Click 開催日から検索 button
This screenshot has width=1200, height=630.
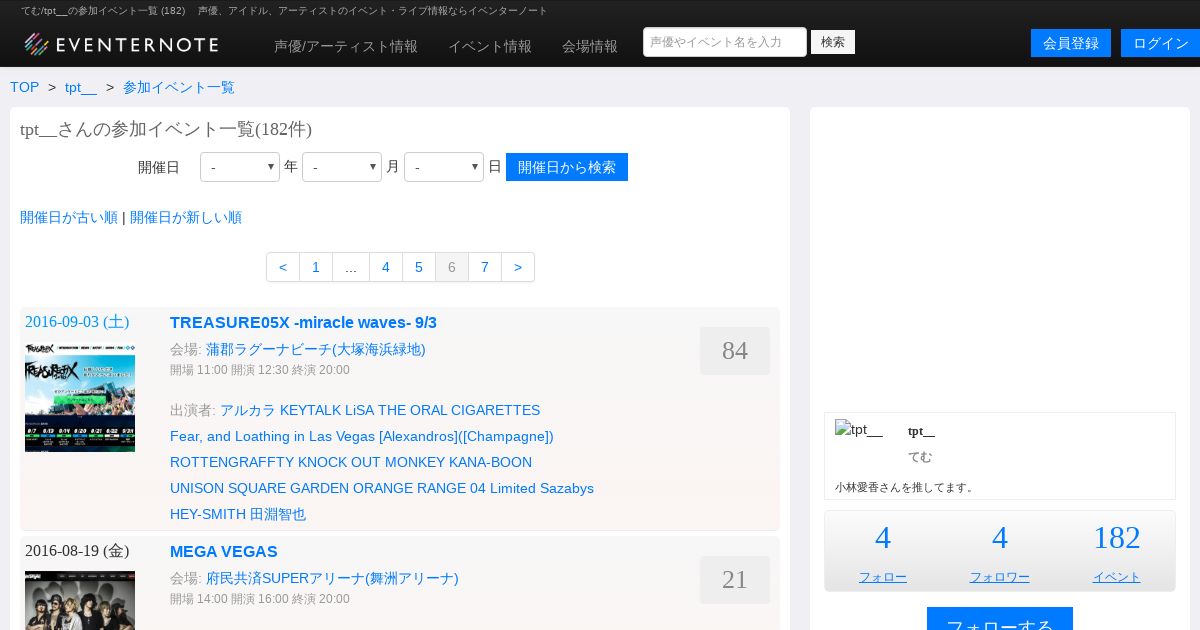pyautogui.click(x=567, y=167)
